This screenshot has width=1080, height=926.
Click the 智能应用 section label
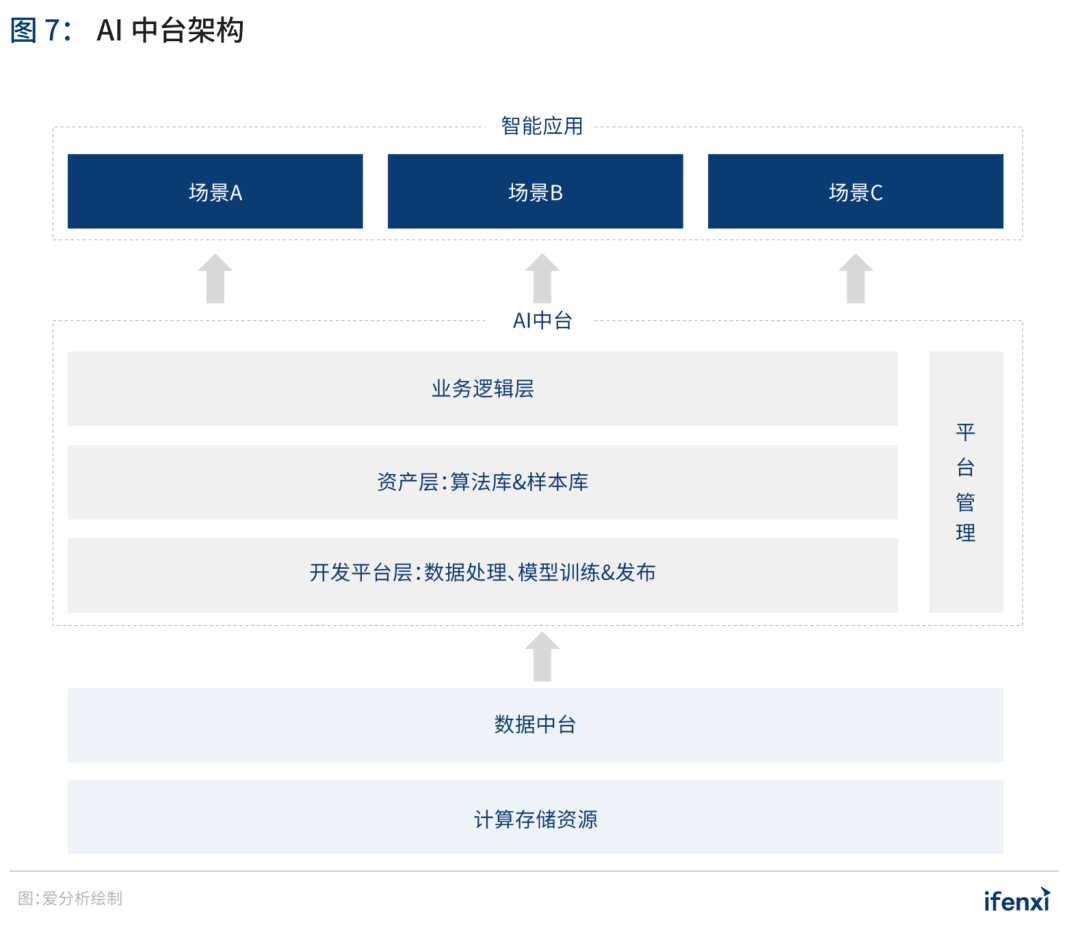542,126
